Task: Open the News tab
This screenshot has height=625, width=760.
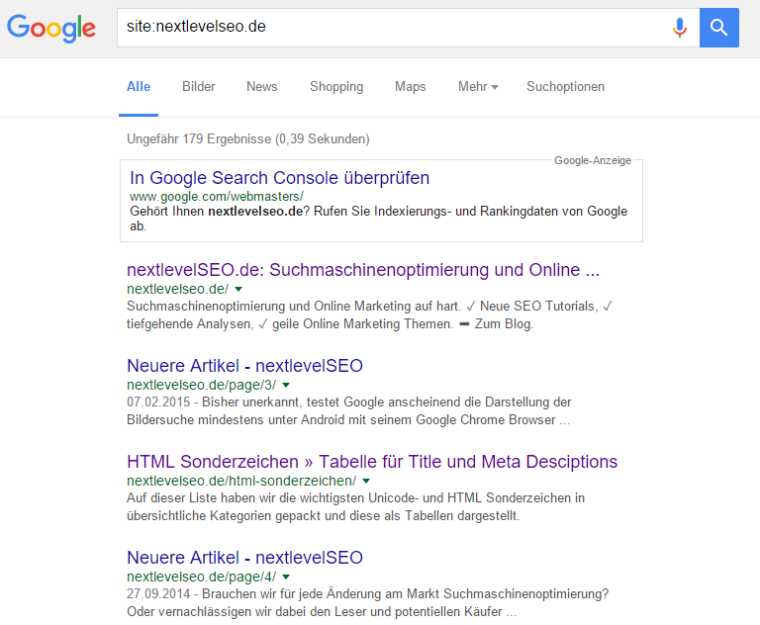Action: [262, 87]
